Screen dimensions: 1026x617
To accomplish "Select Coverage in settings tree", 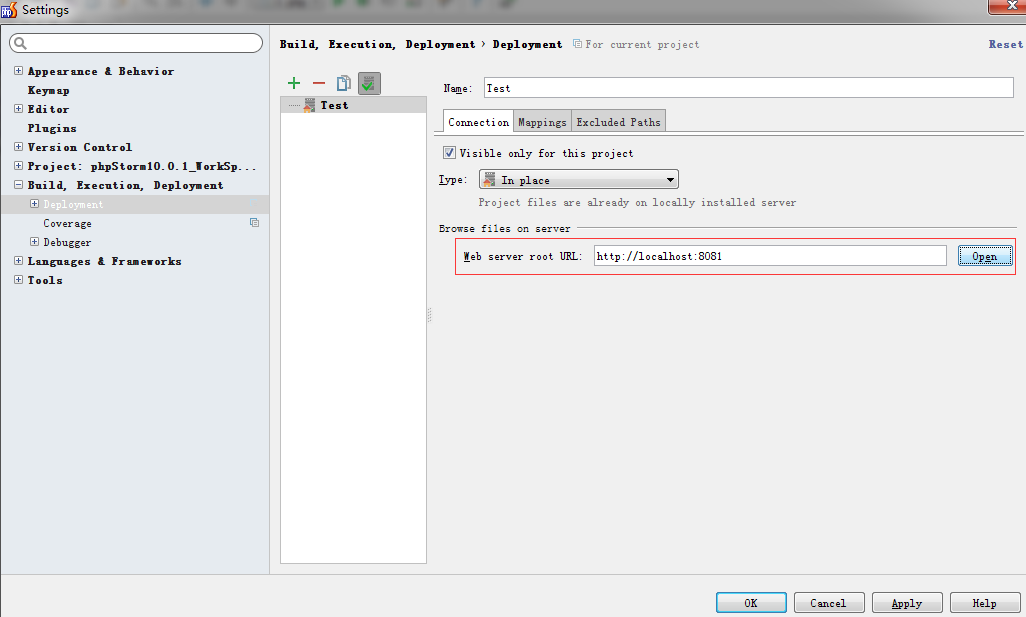I will (x=67, y=223).
